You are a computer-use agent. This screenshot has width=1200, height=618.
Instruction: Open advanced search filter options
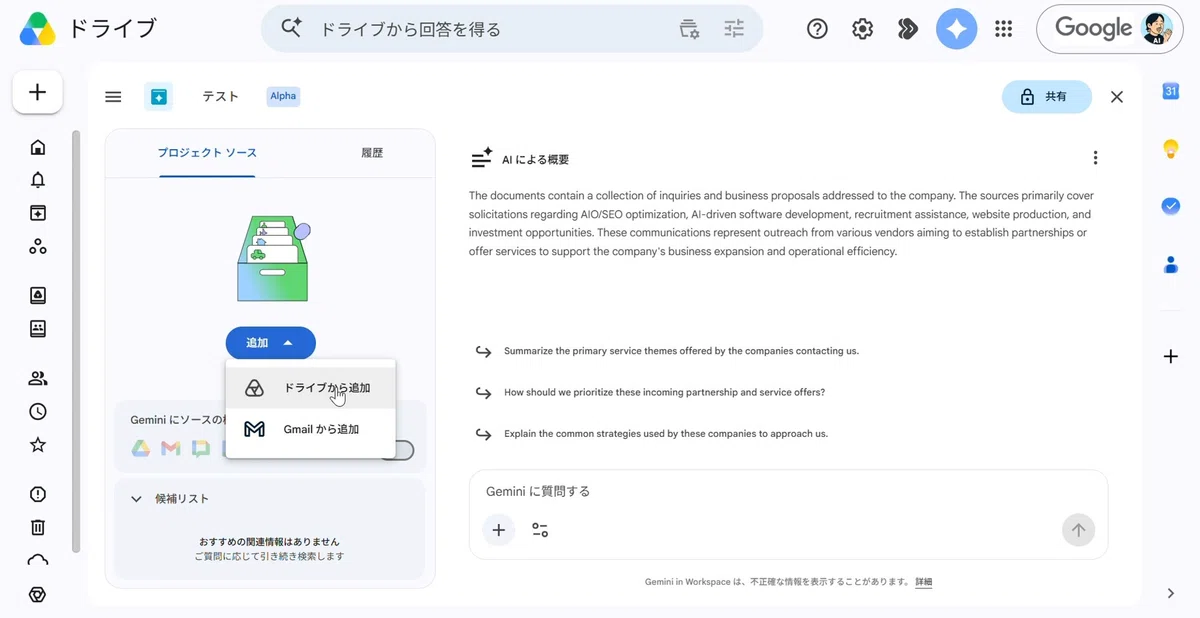pyautogui.click(x=734, y=29)
